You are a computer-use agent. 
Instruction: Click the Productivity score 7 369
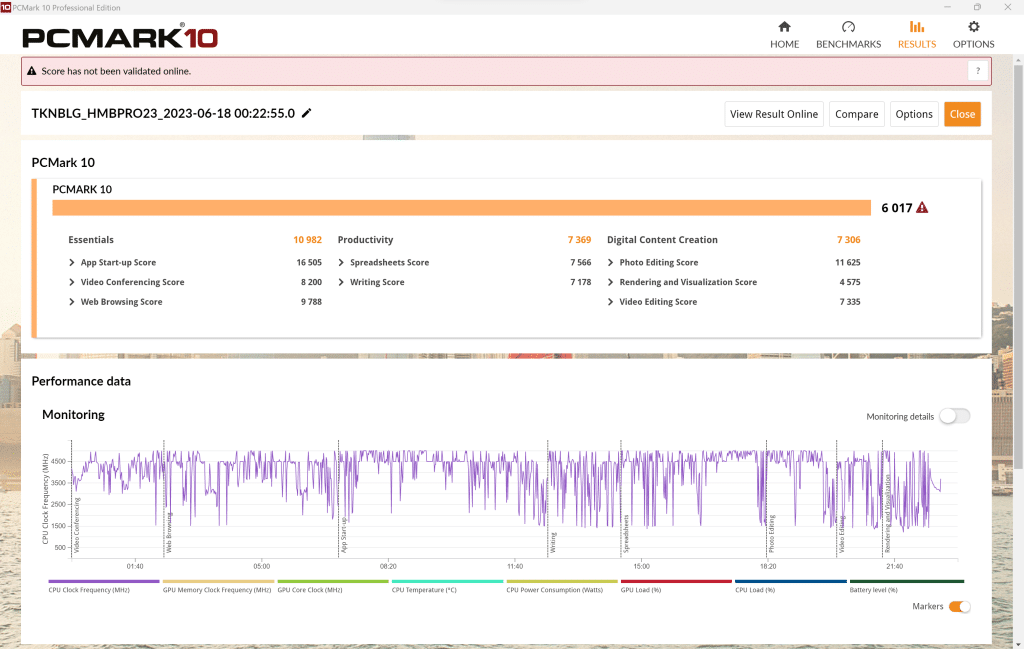579,240
